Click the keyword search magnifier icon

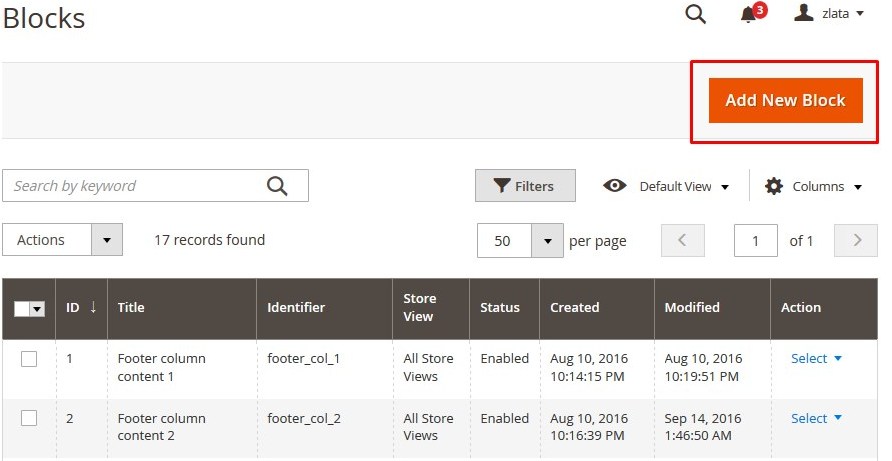pyautogui.click(x=277, y=186)
